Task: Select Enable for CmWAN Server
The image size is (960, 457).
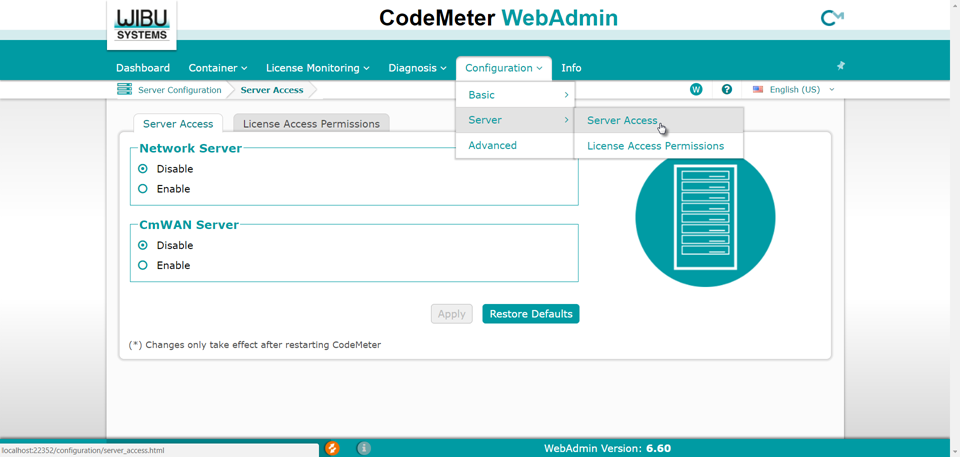Action: point(143,266)
